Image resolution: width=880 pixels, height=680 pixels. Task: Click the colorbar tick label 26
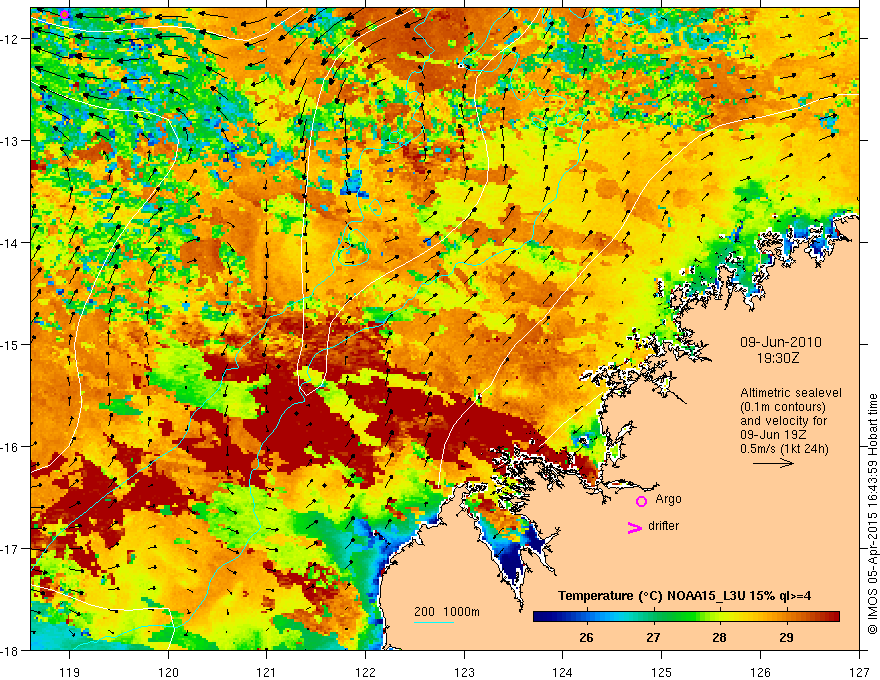586,637
